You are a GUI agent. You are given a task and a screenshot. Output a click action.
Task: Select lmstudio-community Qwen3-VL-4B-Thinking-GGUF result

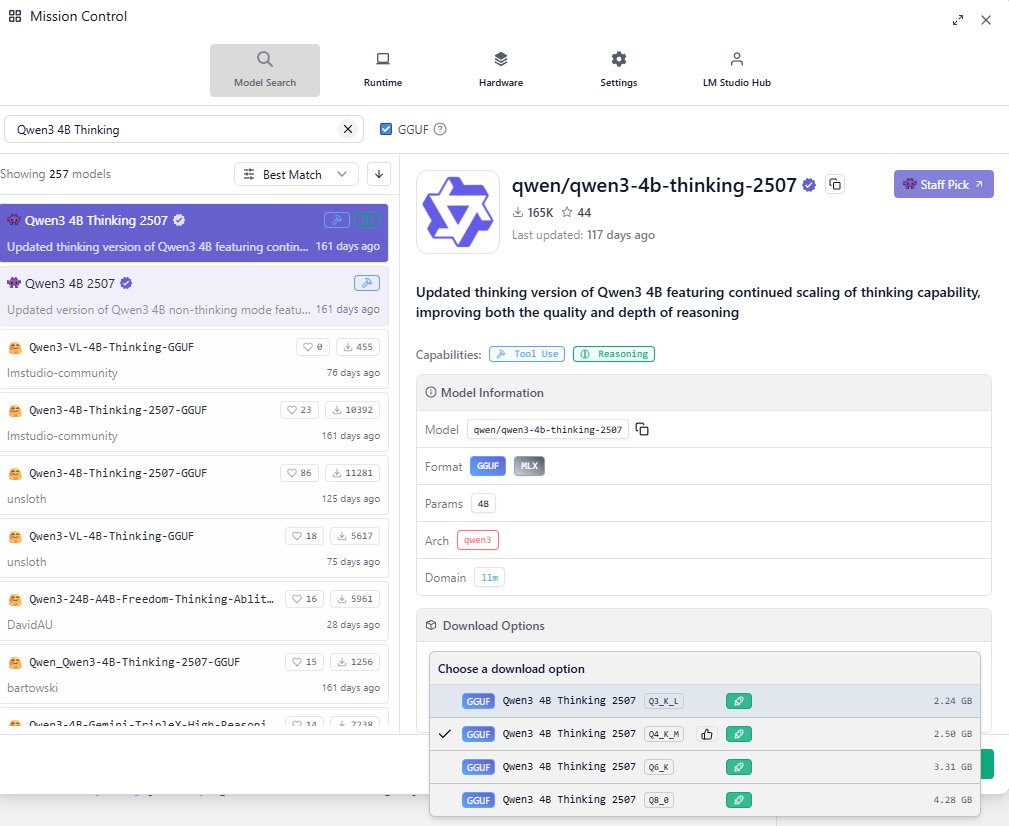coord(194,359)
